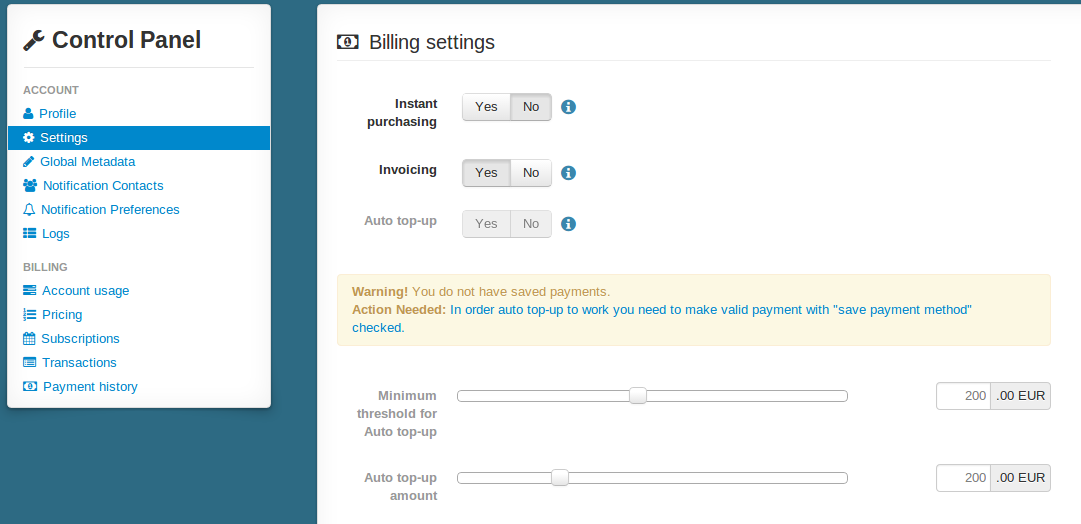Set Invoicing to No
Image resolution: width=1081 pixels, height=524 pixels.
(x=531, y=173)
